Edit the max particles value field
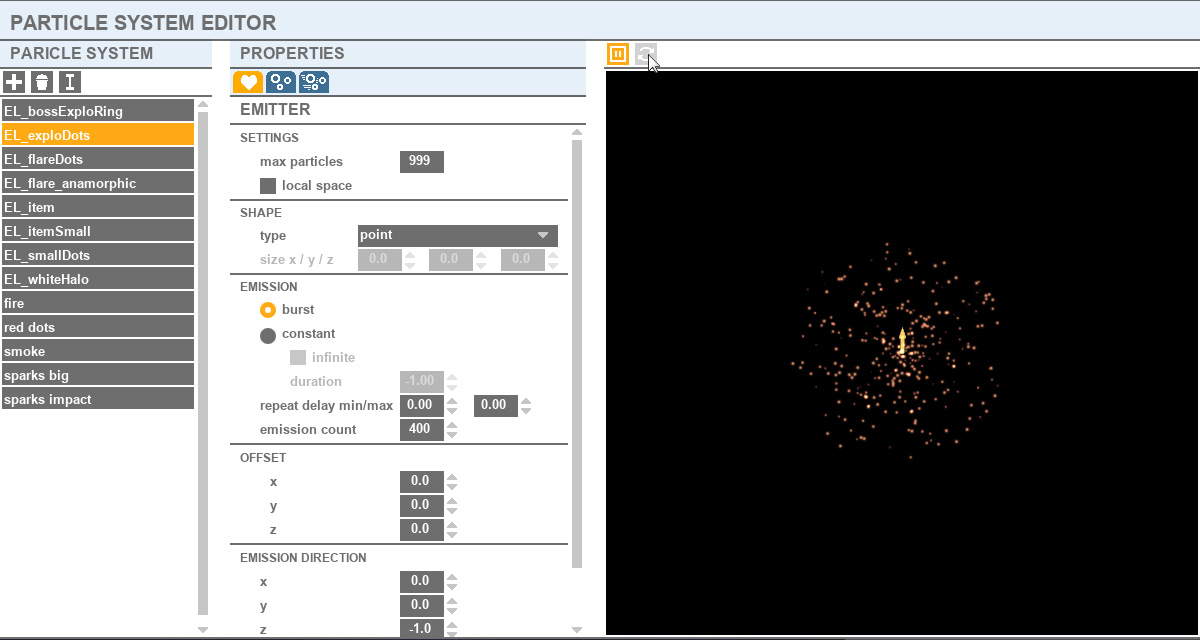Screen dimensions: 1200x640 pos(422,161)
